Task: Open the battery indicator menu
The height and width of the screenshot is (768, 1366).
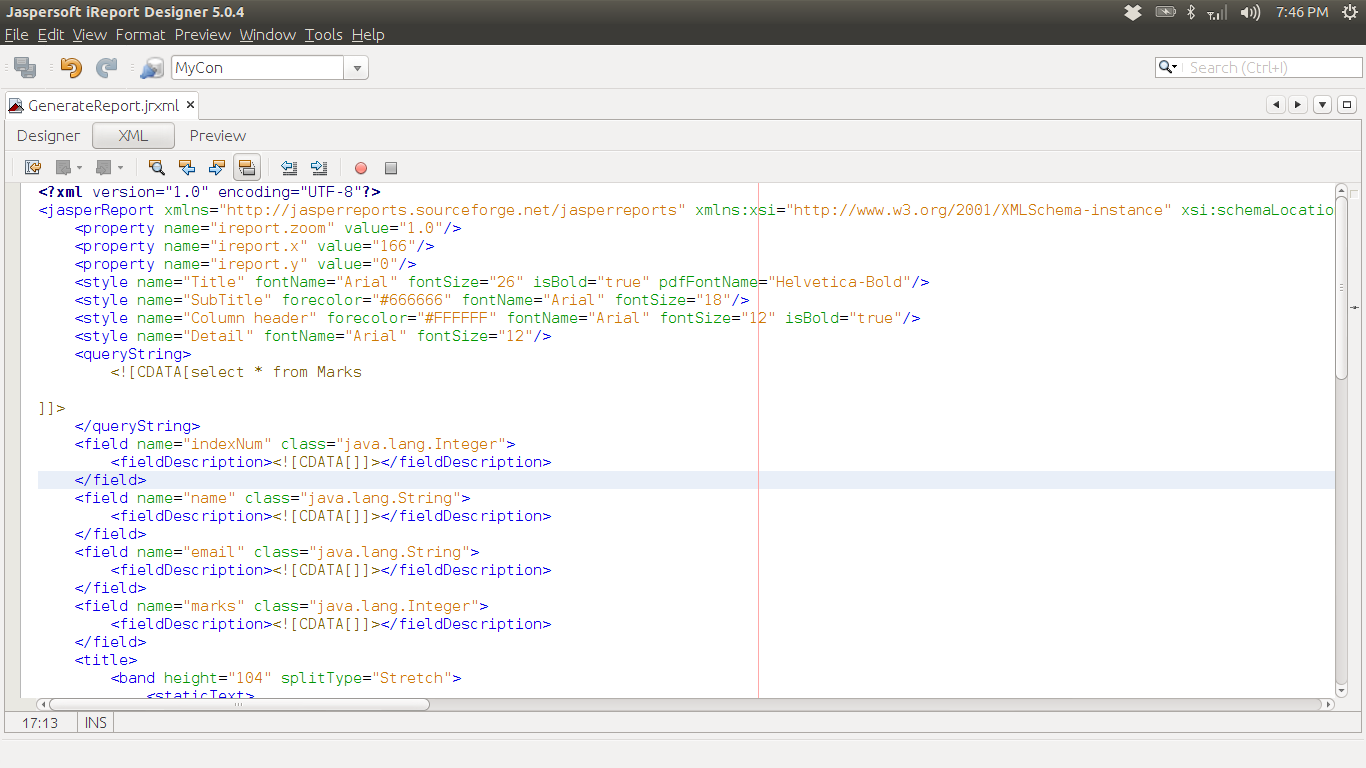Action: 1165,12
